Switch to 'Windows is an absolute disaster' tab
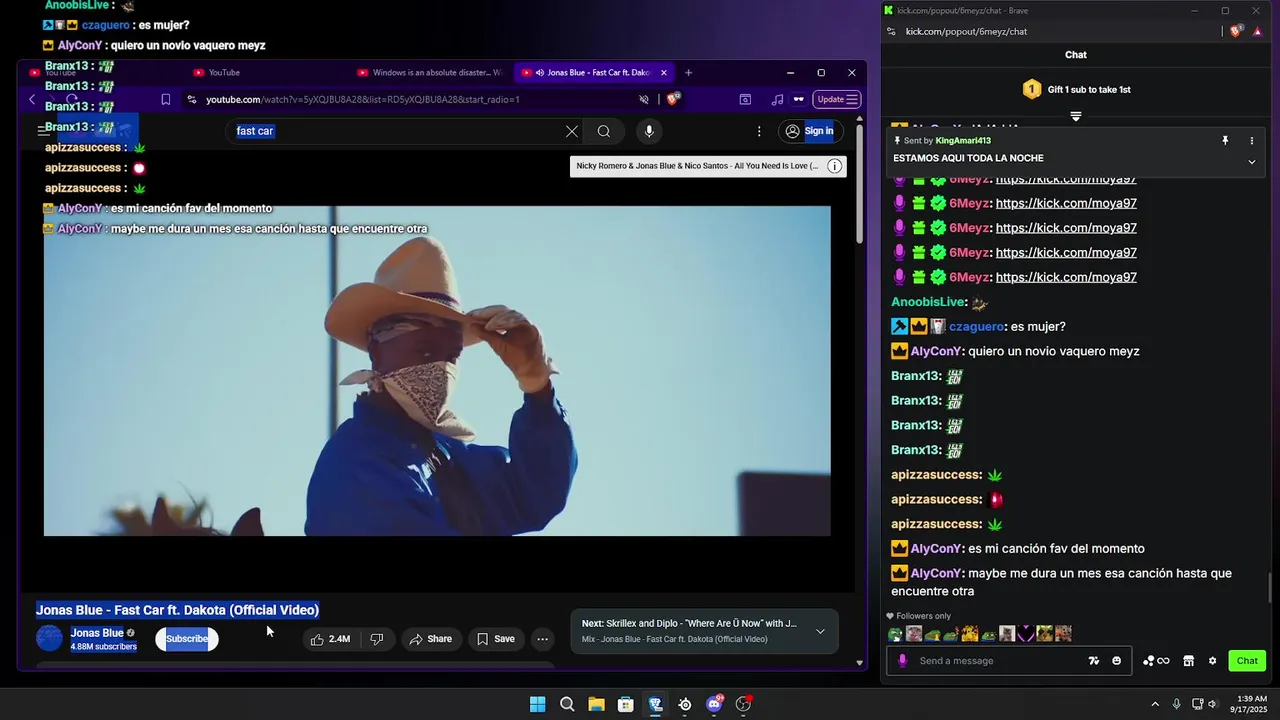This screenshot has width=1280, height=720. pos(430,72)
